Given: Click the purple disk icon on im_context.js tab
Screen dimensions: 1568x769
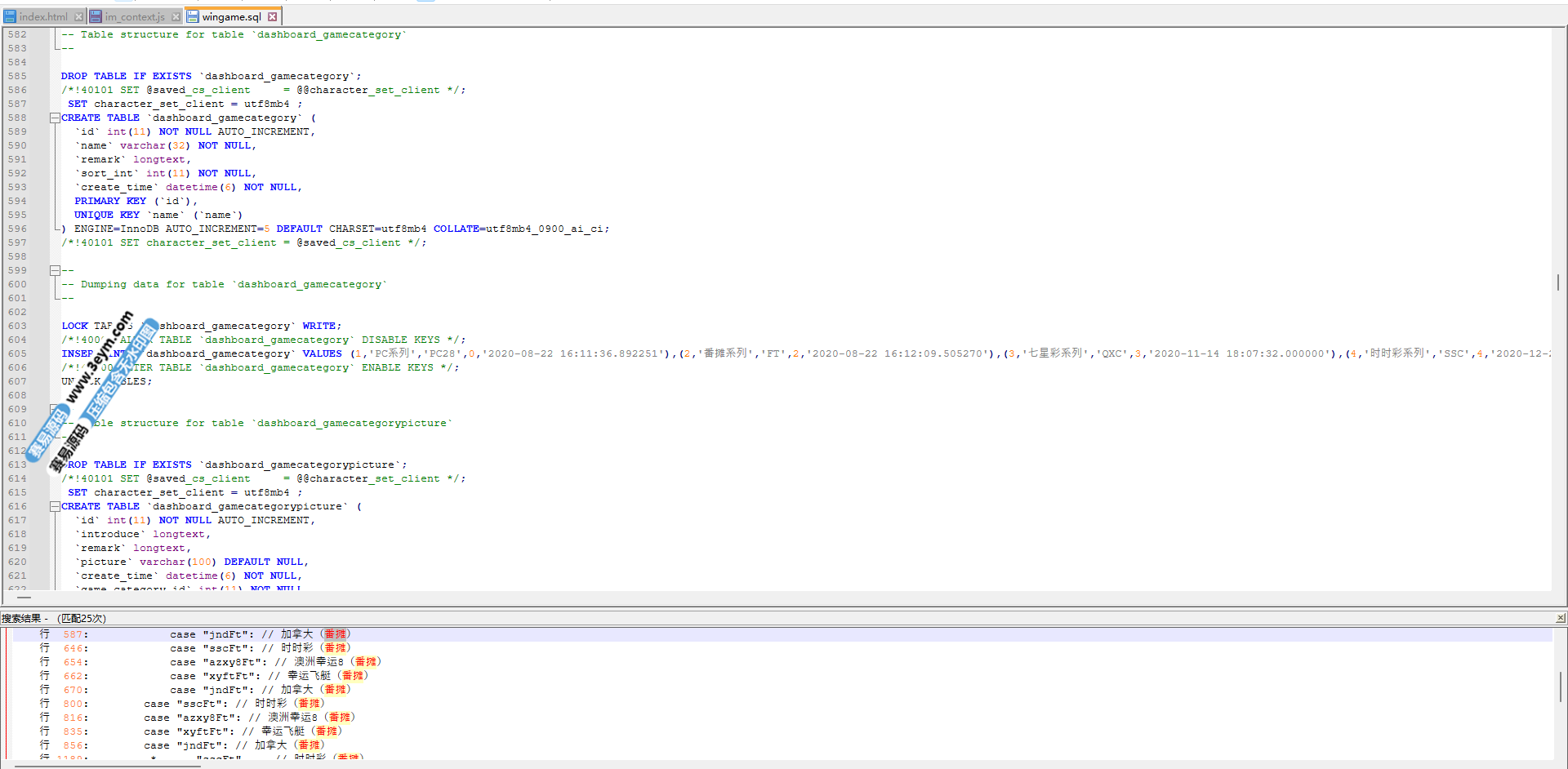Looking at the screenshot, I should [96, 17].
